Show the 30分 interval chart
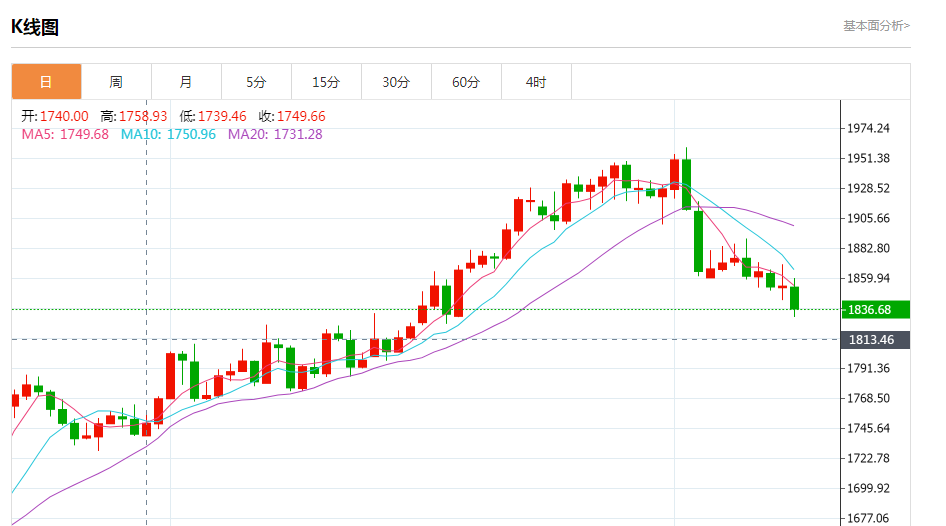946x526 pixels. pyautogui.click(x=396, y=82)
